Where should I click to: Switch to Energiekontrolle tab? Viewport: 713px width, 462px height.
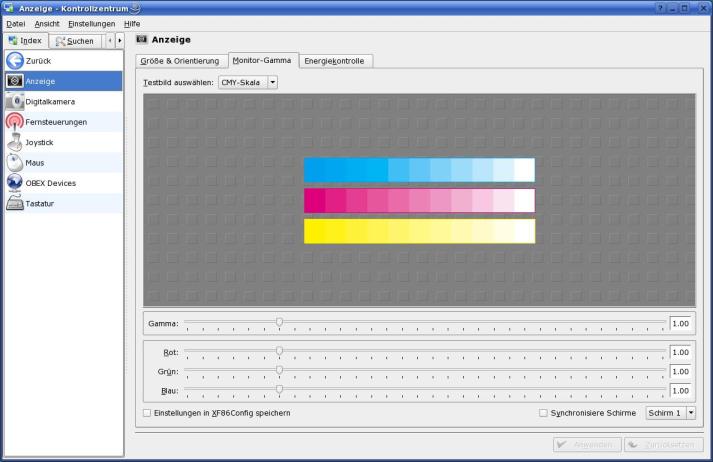tap(334, 61)
